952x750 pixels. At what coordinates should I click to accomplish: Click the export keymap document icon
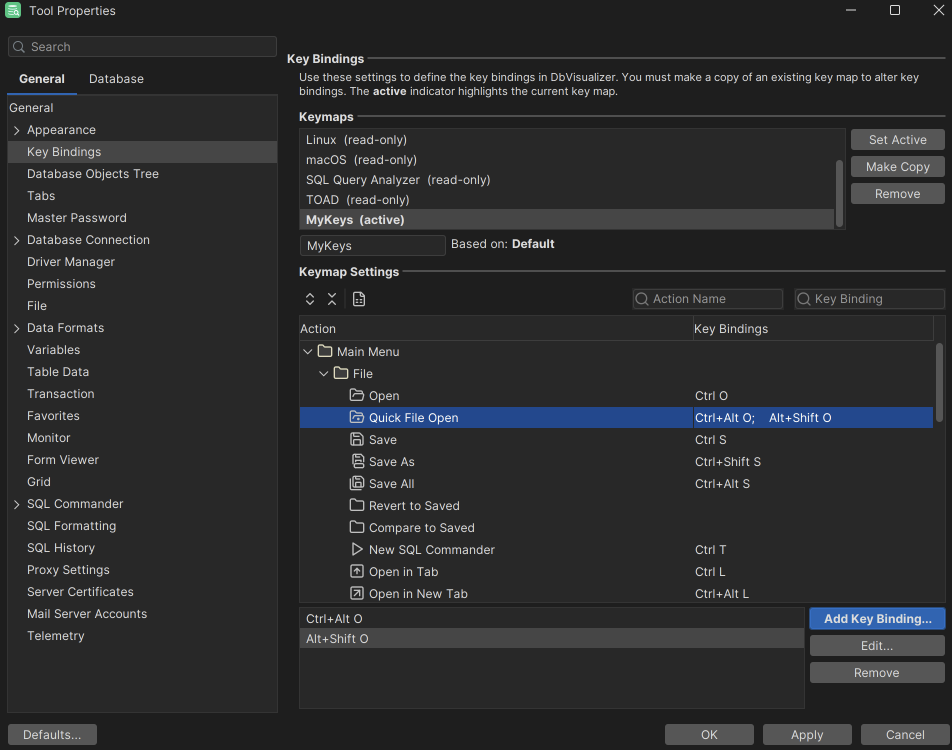tap(359, 298)
